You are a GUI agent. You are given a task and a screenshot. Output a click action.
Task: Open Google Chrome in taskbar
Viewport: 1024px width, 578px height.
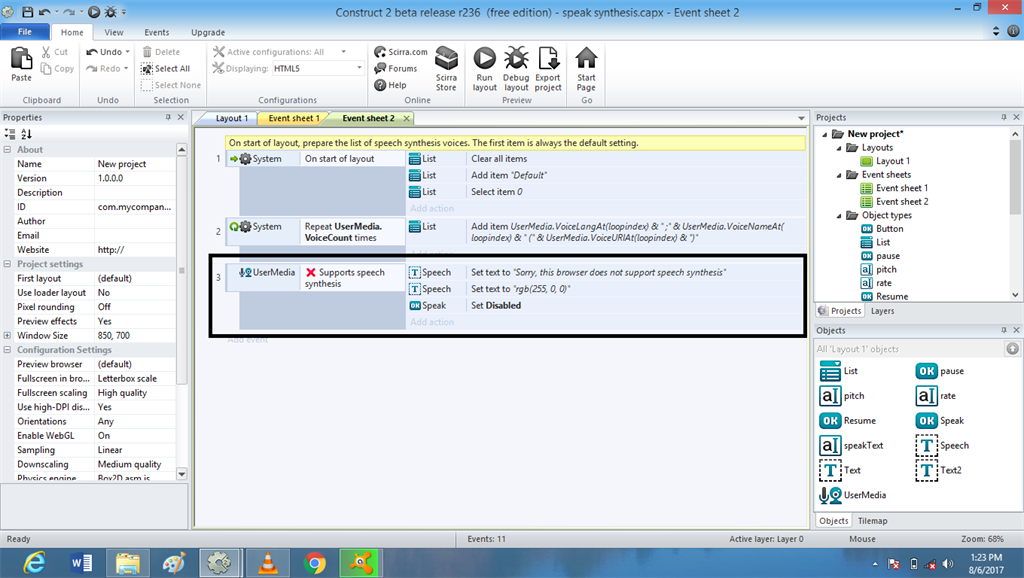coord(315,563)
